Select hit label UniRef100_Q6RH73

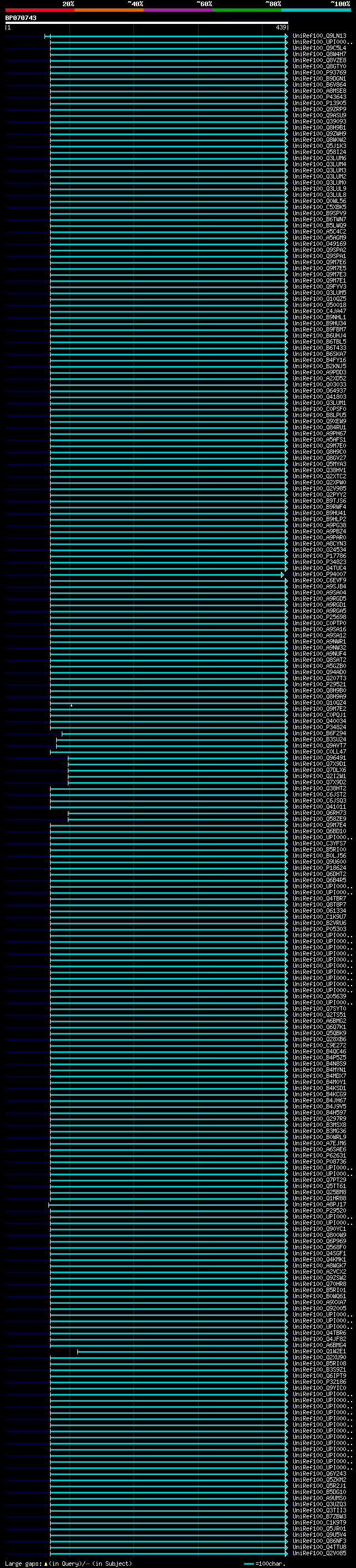[x=319, y=813]
